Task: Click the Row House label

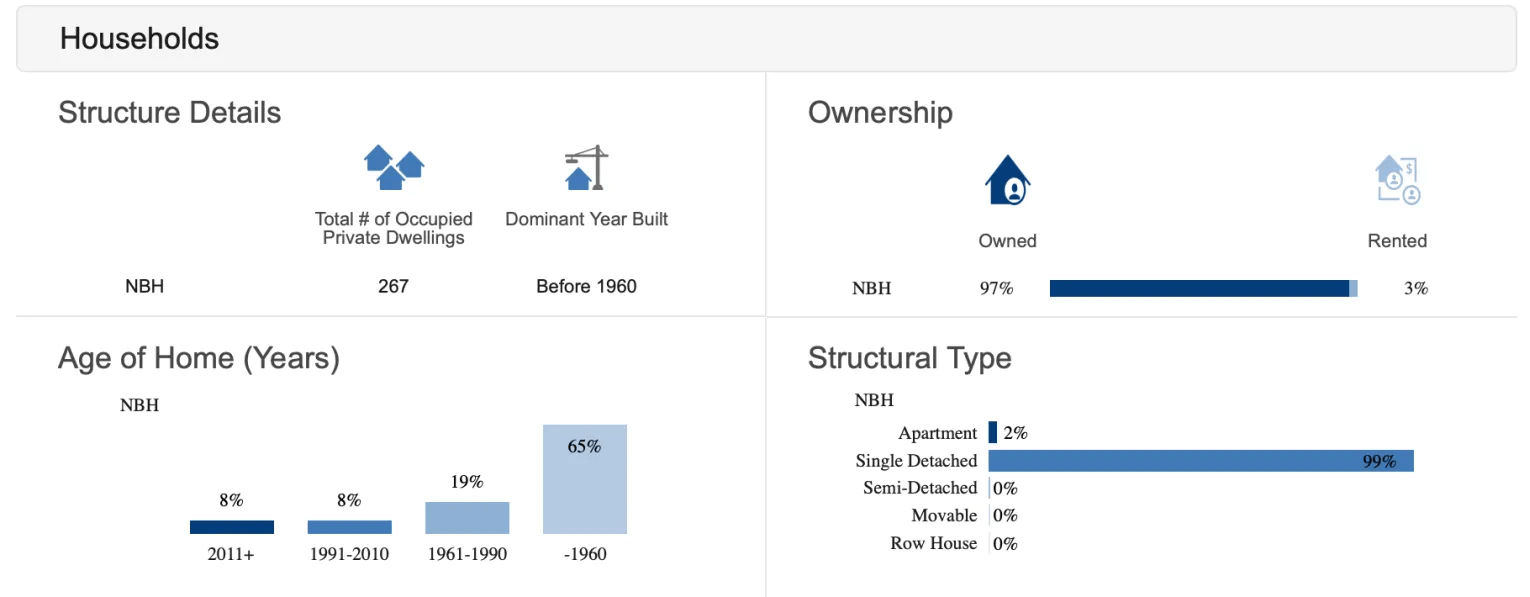Action: [x=934, y=543]
